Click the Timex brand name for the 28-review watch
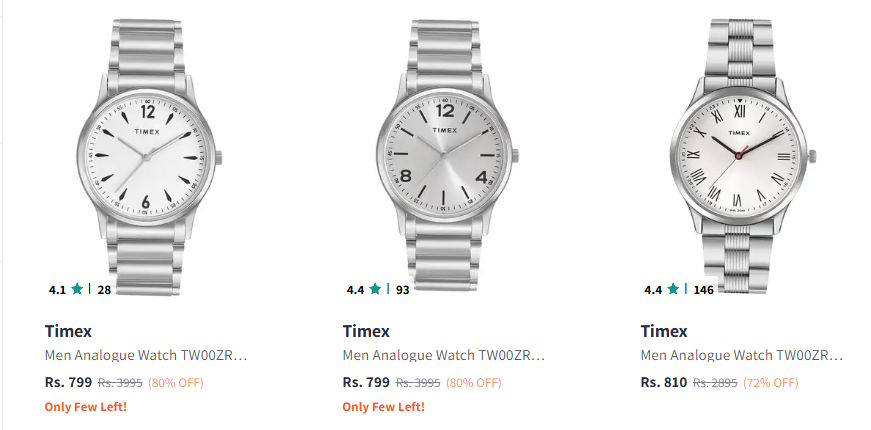This screenshot has height=430, width=871. [68, 331]
